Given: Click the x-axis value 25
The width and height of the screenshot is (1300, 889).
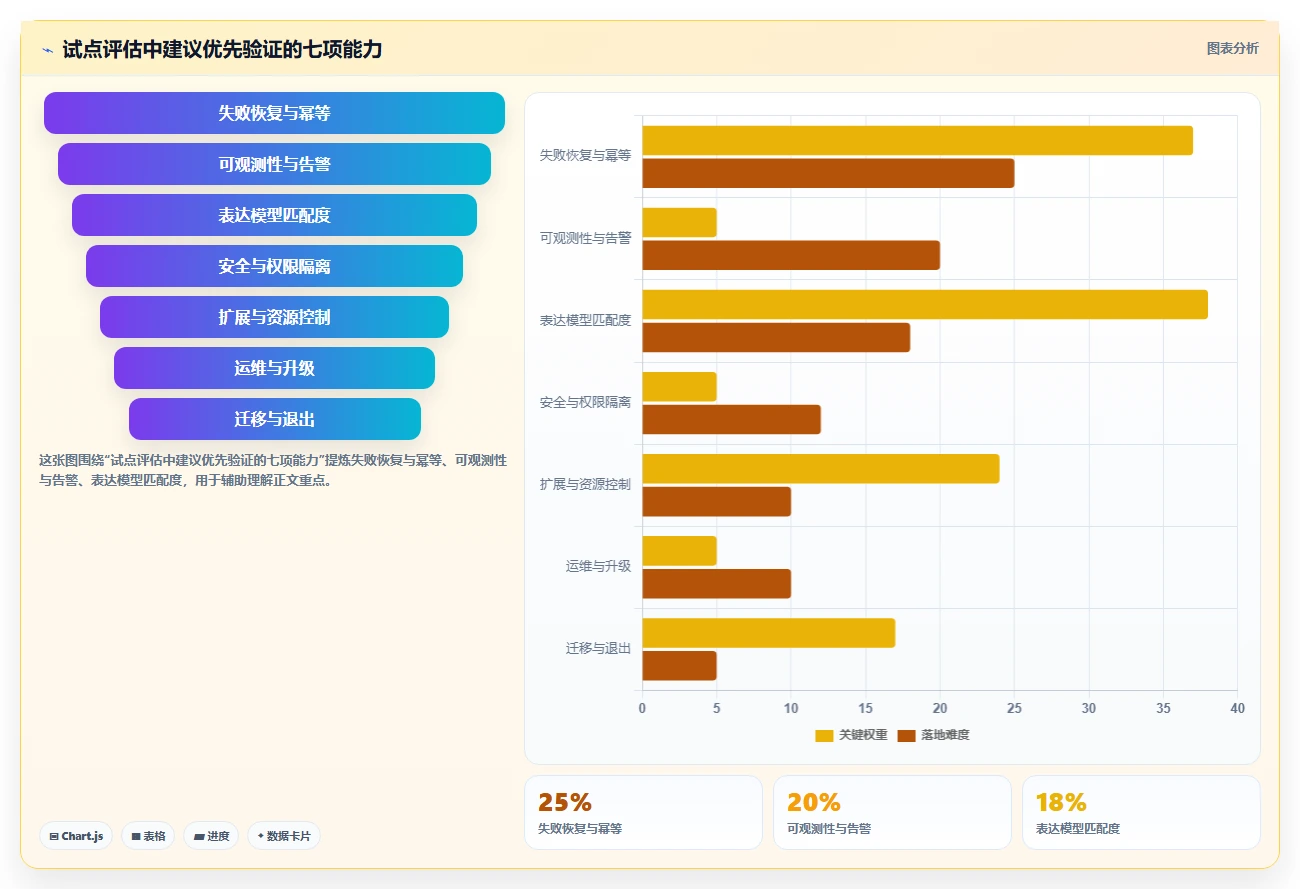Looking at the screenshot, I should [1014, 708].
